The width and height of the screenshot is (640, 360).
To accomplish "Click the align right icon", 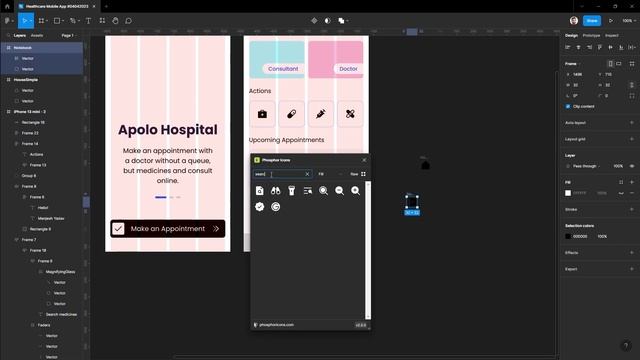I will pyautogui.click(x=589, y=47).
